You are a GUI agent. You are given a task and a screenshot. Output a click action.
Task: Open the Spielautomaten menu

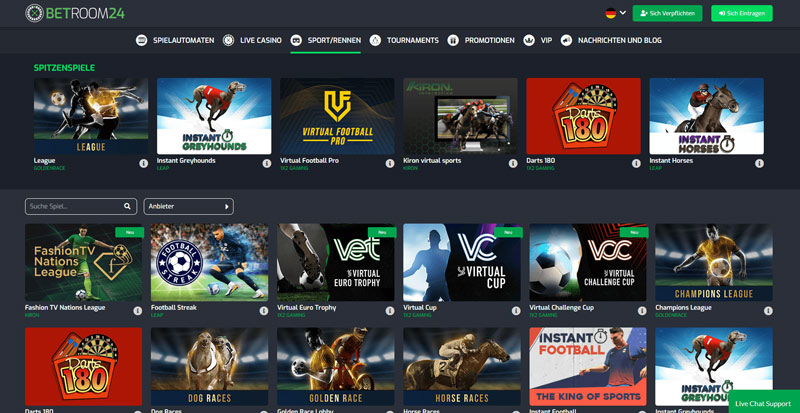184,40
